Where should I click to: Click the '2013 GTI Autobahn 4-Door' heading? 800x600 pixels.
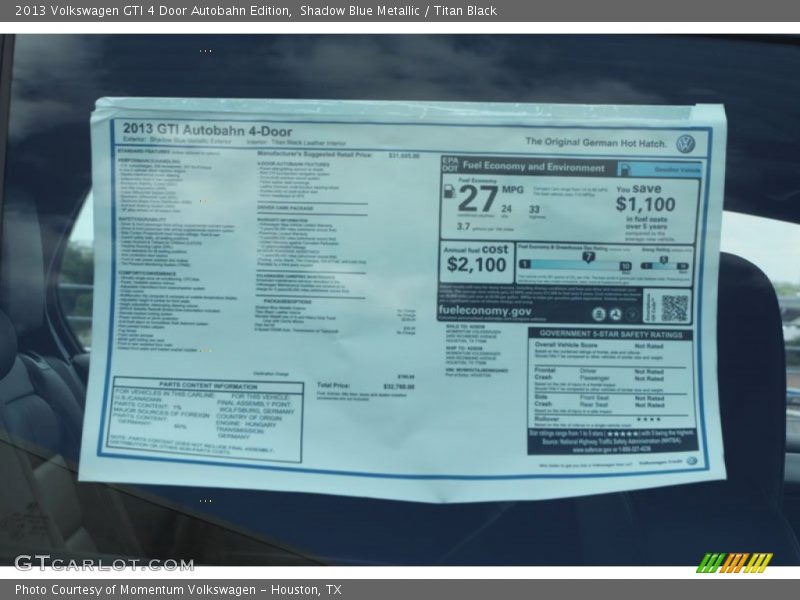pos(208,130)
